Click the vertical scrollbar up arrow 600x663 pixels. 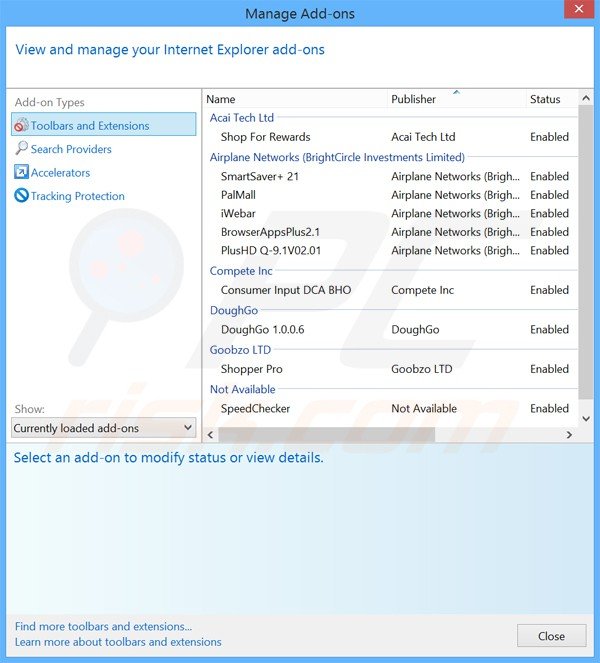point(586,98)
